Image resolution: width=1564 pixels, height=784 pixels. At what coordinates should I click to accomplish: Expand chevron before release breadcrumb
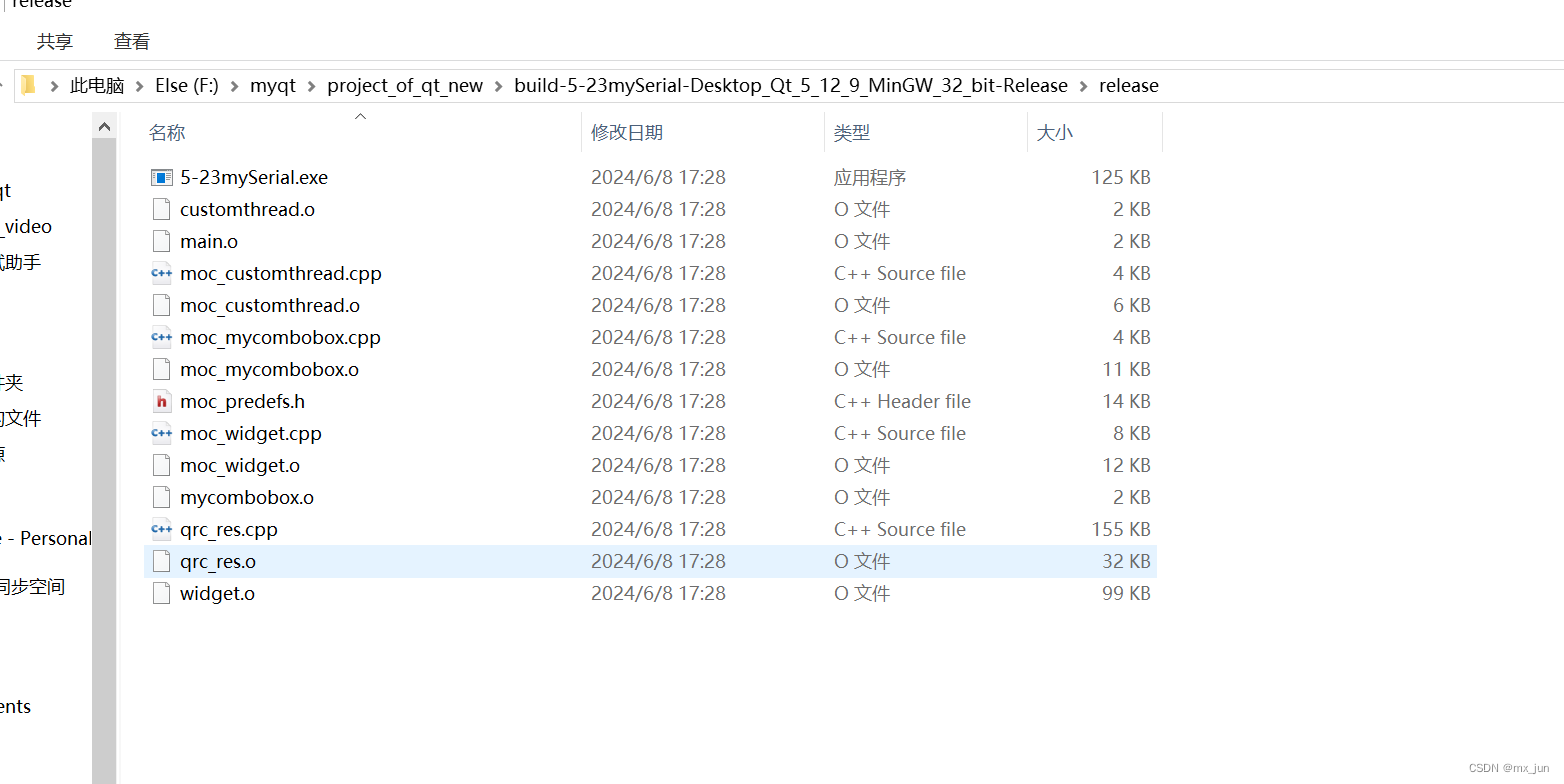pos(1084,86)
